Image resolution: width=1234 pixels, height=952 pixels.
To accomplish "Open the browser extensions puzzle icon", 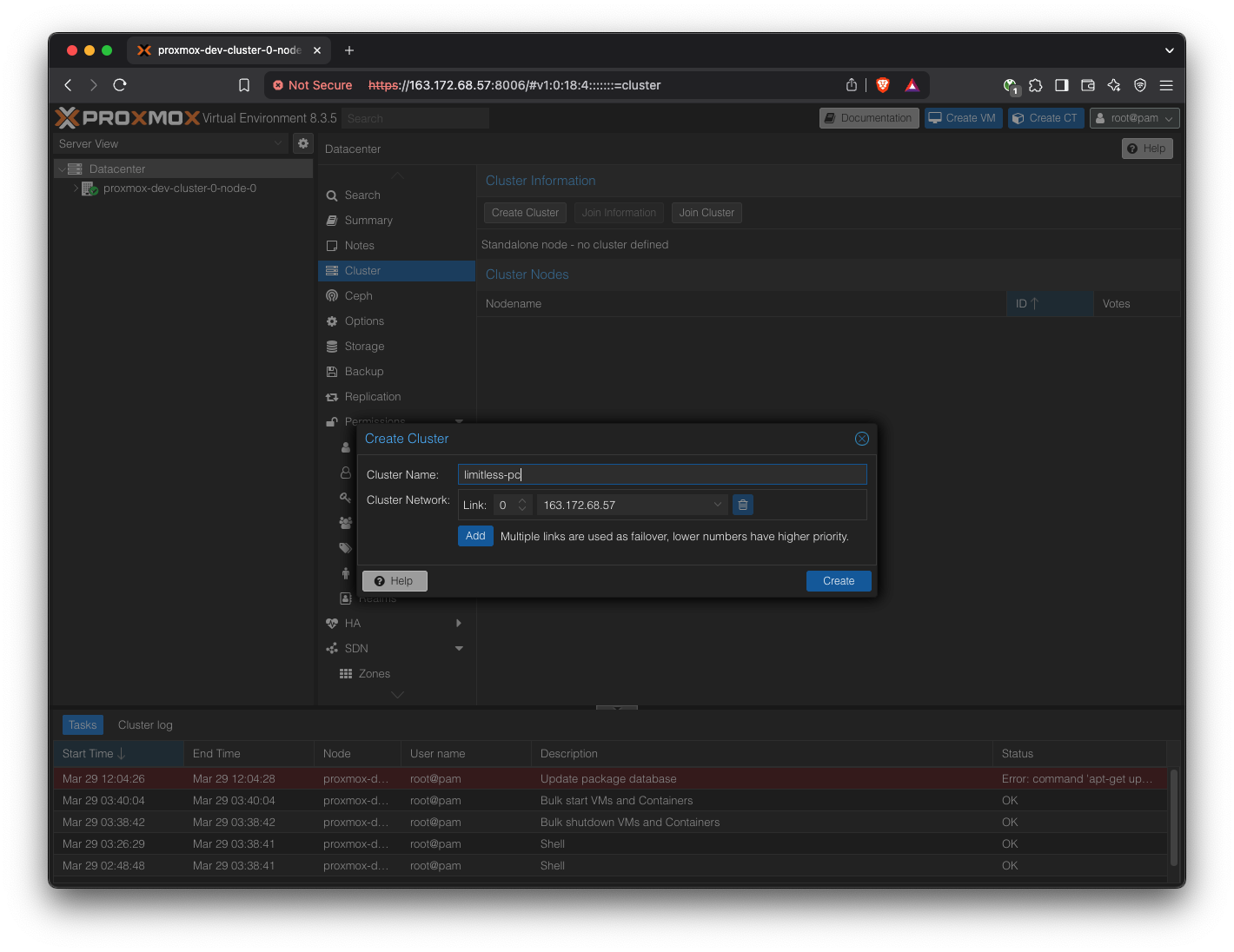I will point(1035,85).
